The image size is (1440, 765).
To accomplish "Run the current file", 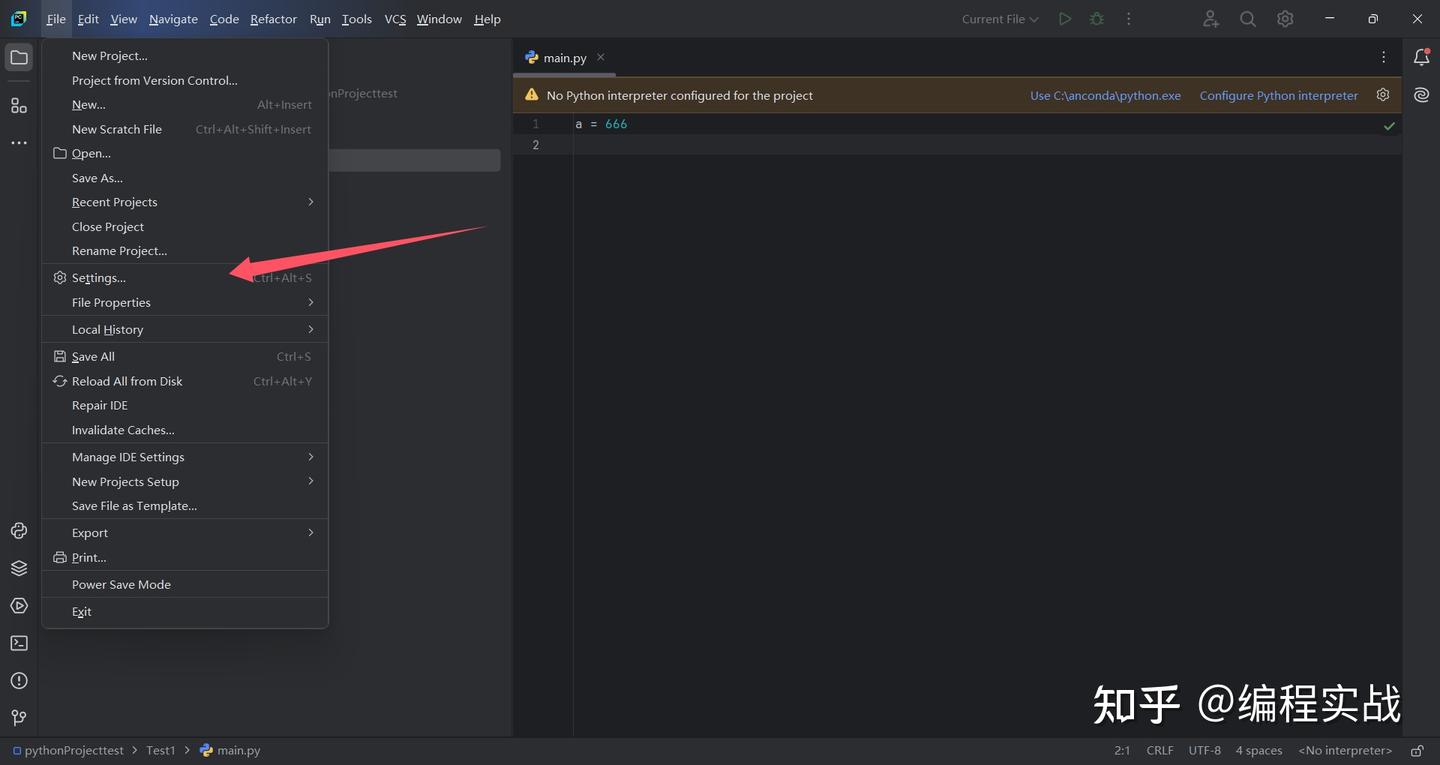I will [1065, 19].
